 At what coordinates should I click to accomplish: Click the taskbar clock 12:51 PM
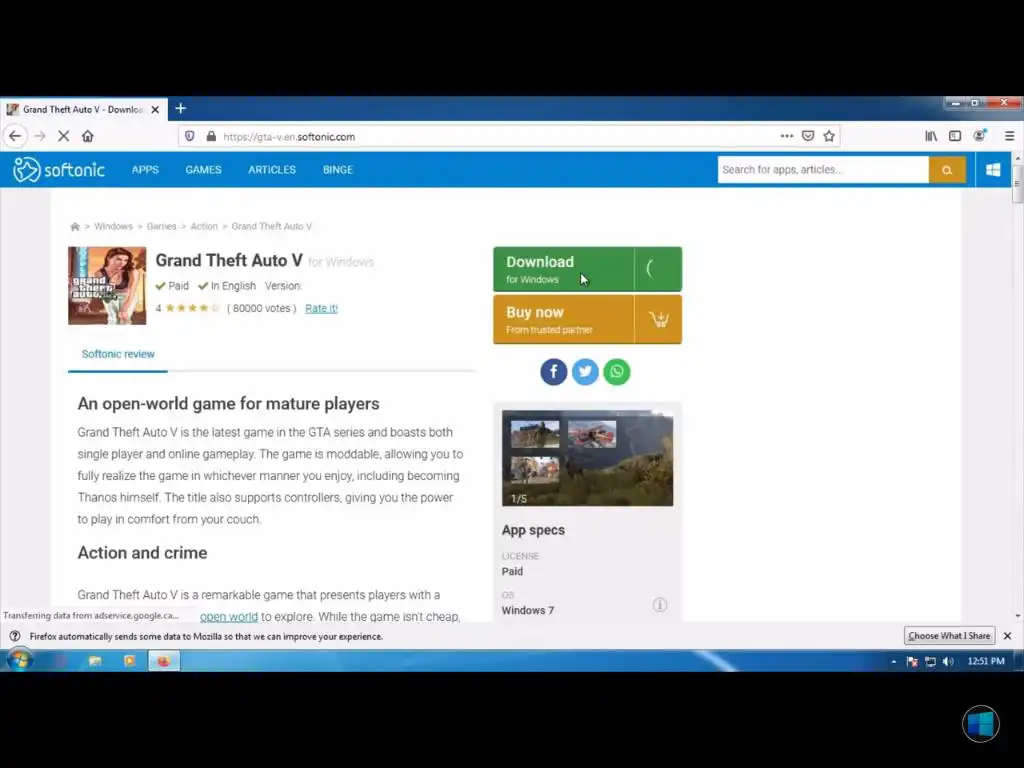tap(985, 661)
